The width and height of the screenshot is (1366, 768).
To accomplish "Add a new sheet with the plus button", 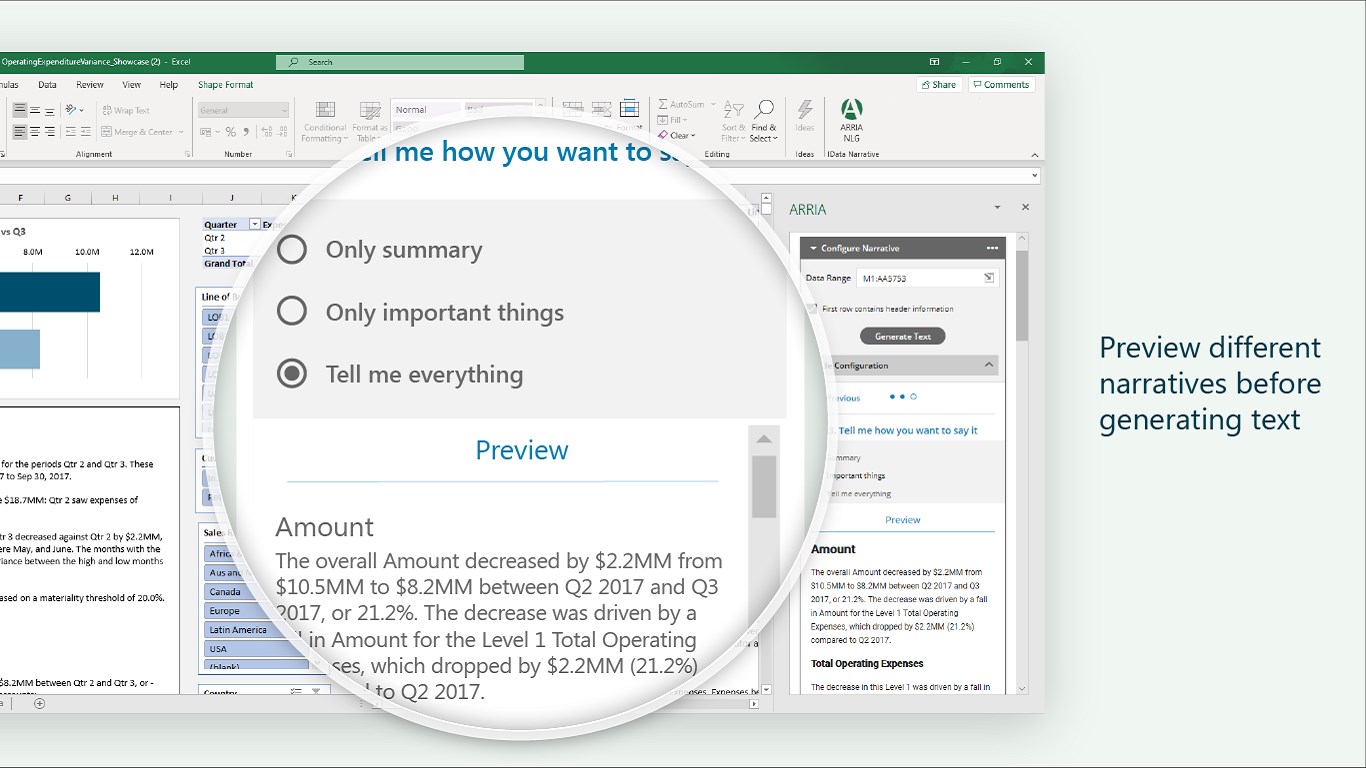I will coord(40,703).
